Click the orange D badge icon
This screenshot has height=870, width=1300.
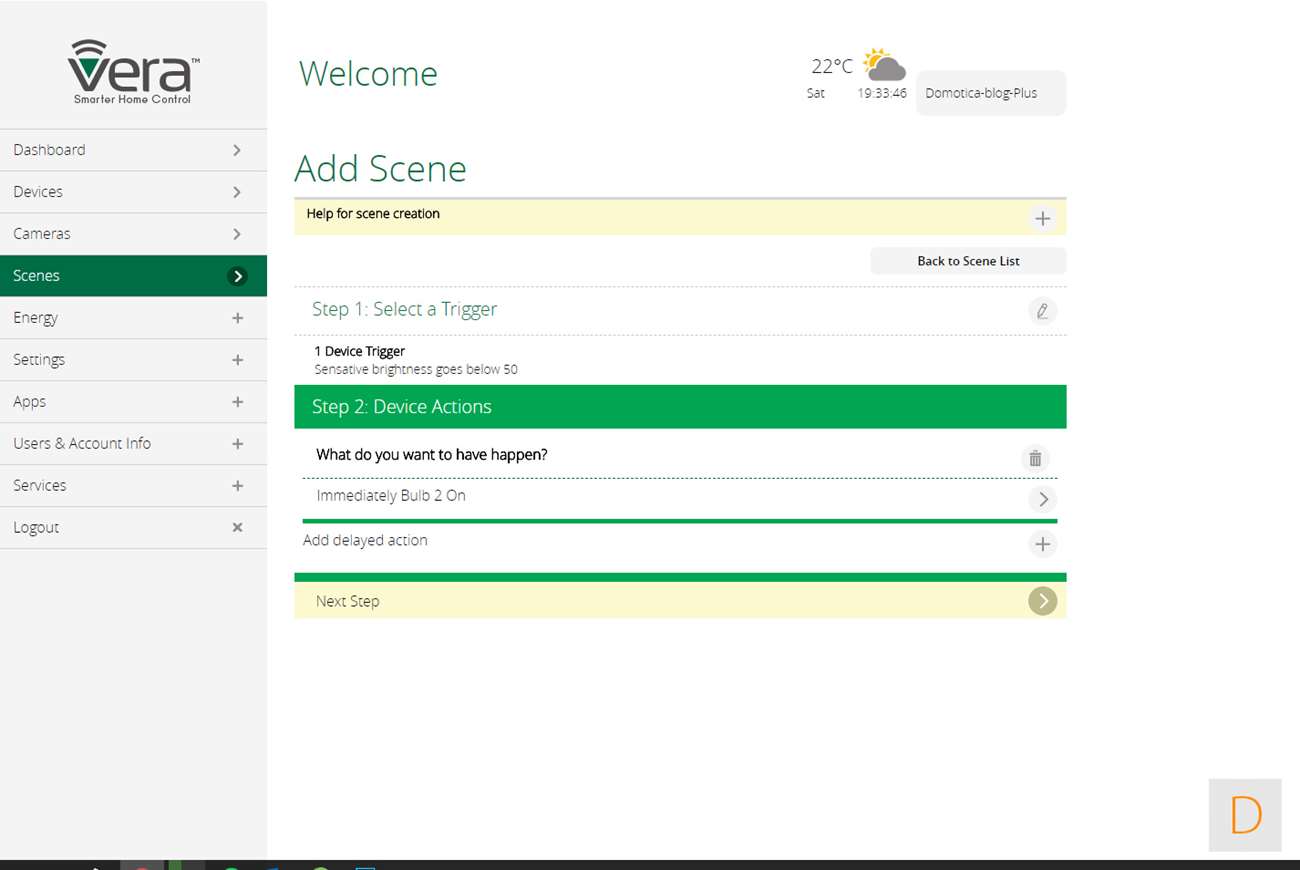tap(1245, 815)
